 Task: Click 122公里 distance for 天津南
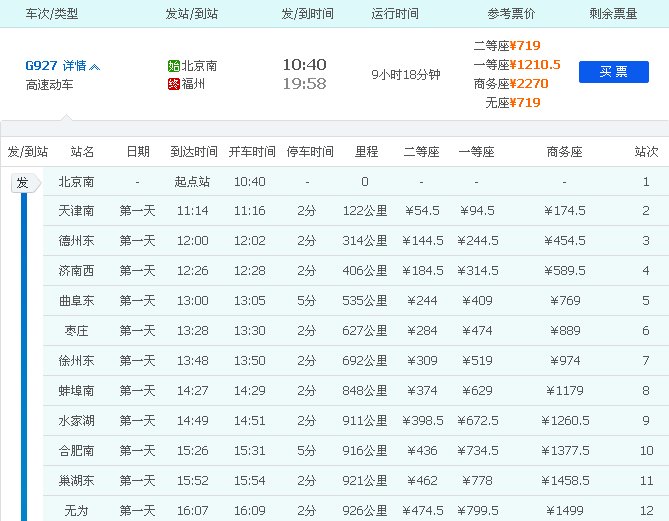[x=365, y=211]
